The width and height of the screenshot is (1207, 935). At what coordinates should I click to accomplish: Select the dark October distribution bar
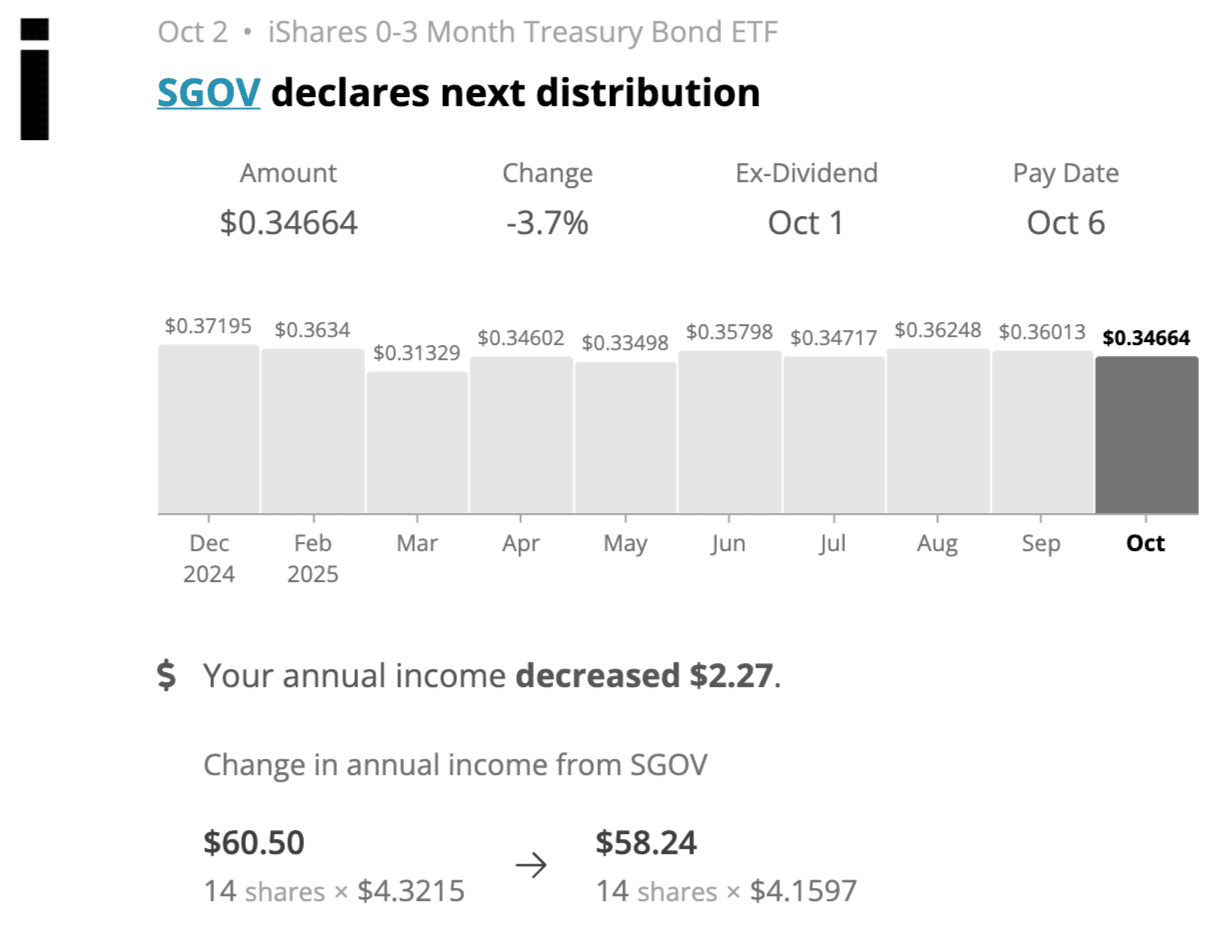pyautogui.click(x=1146, y=435)
